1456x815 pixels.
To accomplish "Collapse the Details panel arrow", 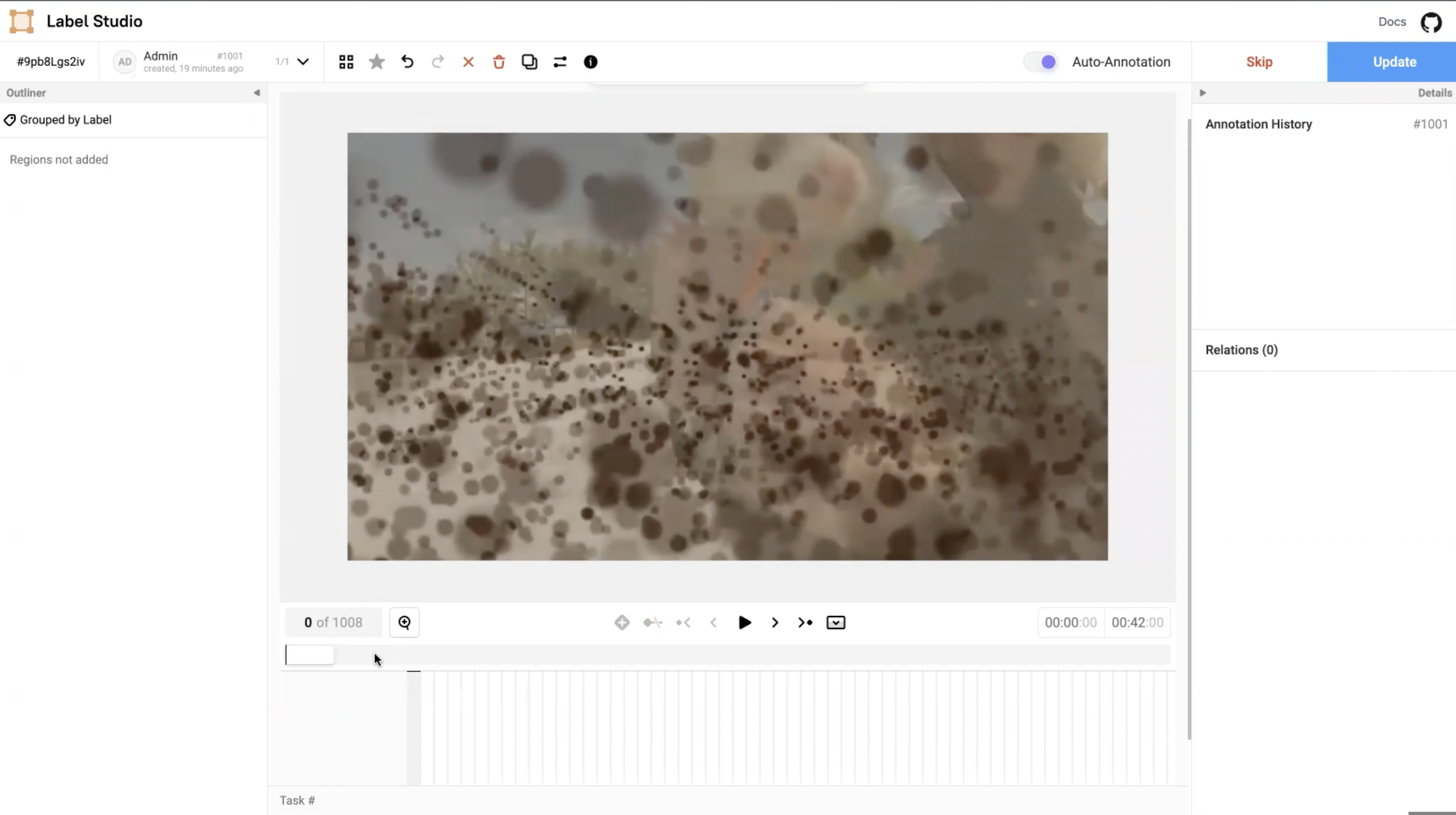I will (x=1203, y=93).
